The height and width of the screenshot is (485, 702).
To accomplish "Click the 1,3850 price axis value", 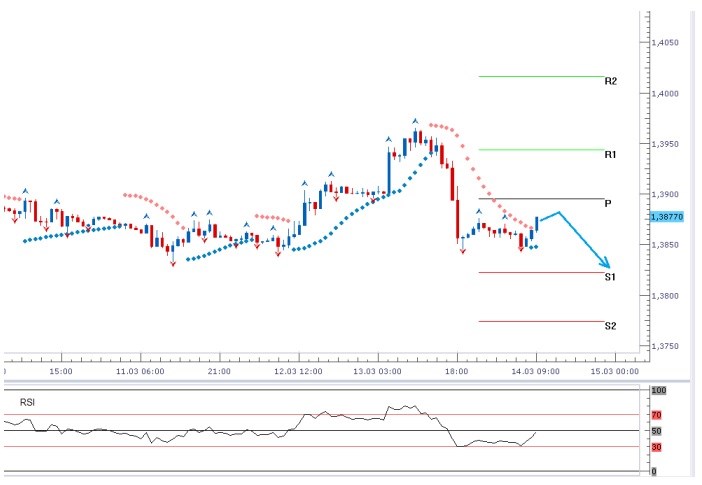I will click(x=665, y=245).
